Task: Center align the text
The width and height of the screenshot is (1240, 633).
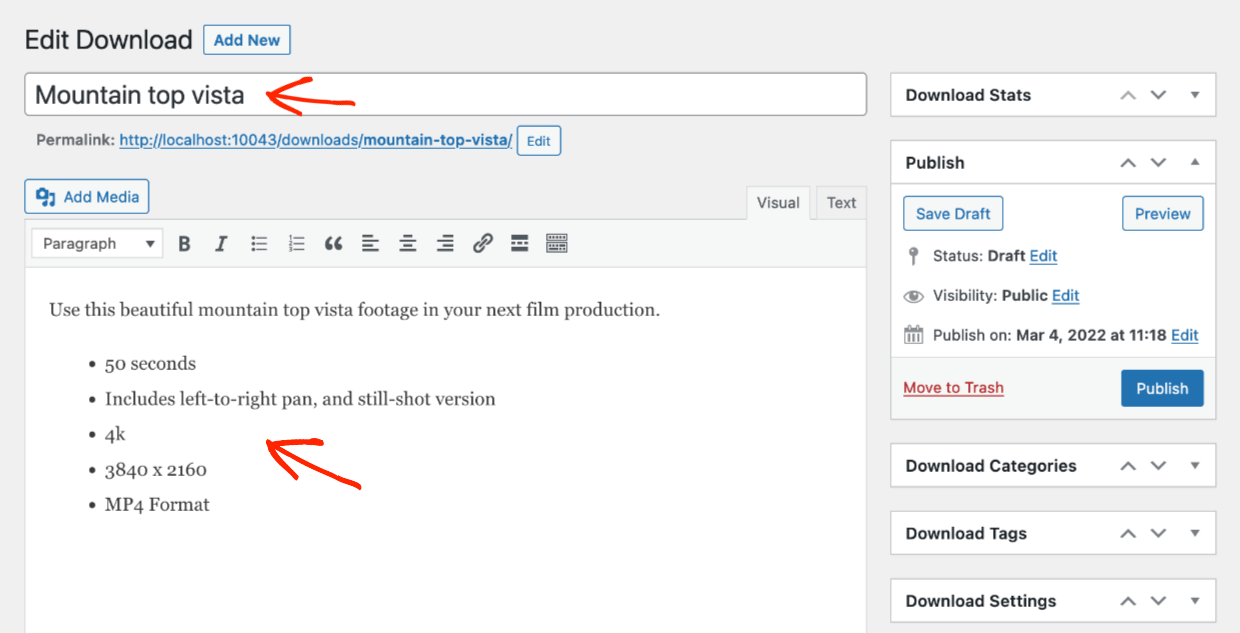Action: [407, 243]
